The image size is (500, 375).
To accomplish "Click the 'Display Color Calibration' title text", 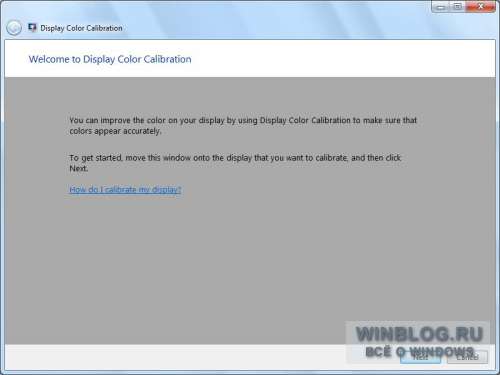I will coord(81,28).
